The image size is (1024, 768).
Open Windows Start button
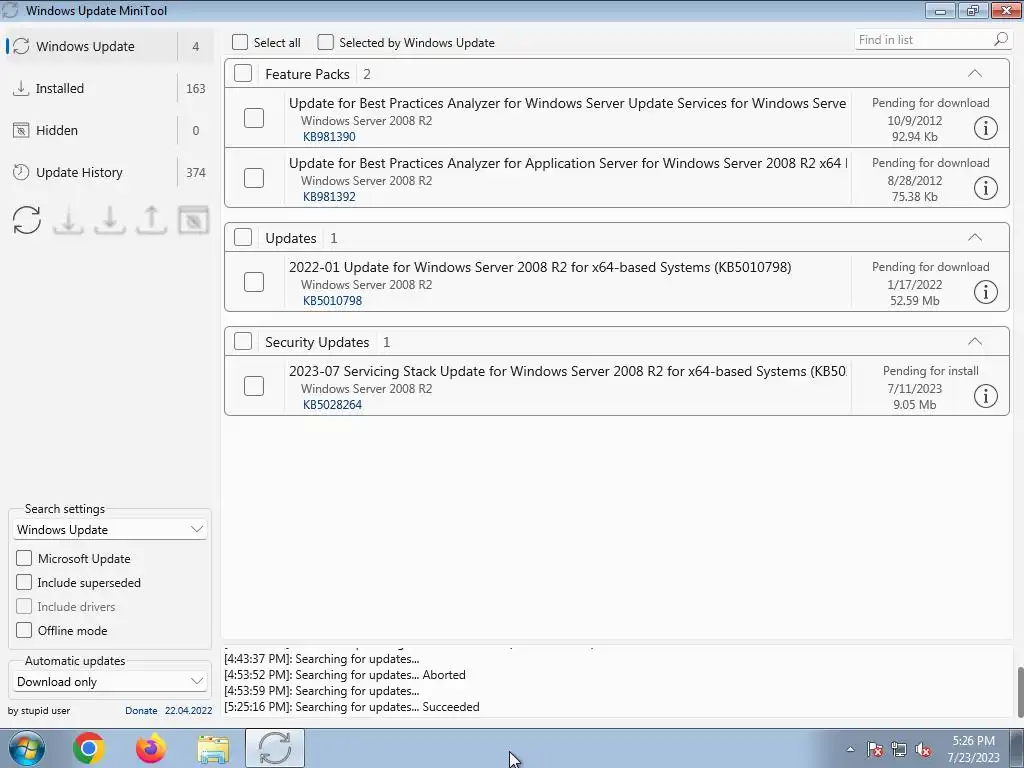[26, 748]
